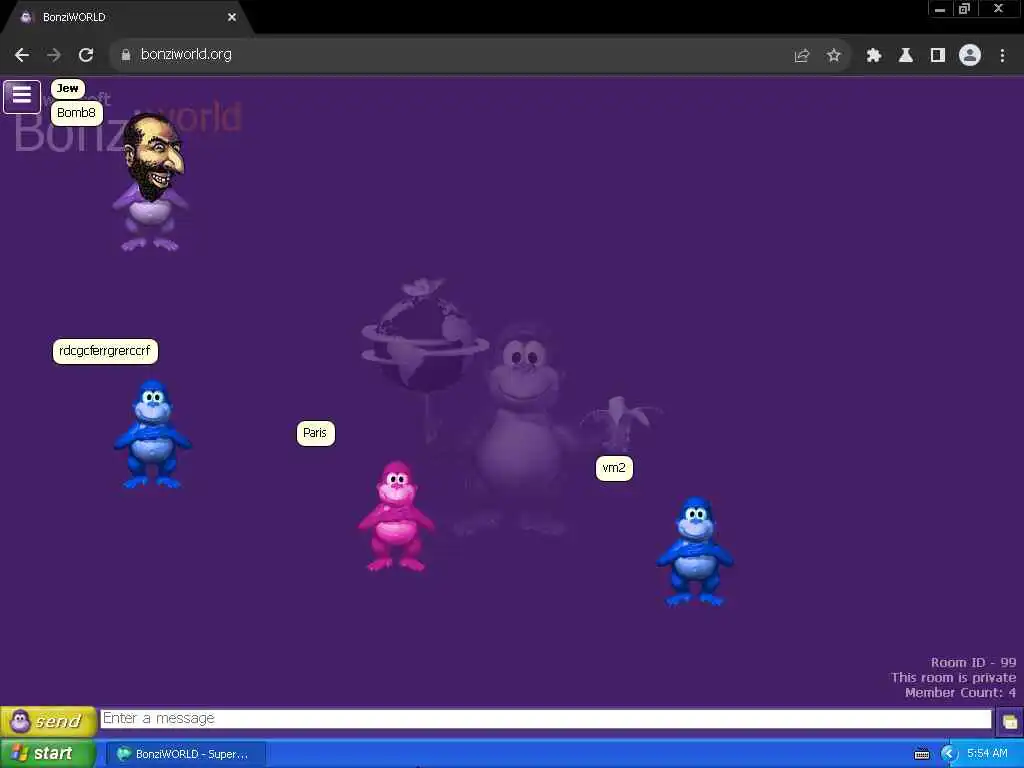
Task: Go back with the browser back arrow
Action: point(22,55)
